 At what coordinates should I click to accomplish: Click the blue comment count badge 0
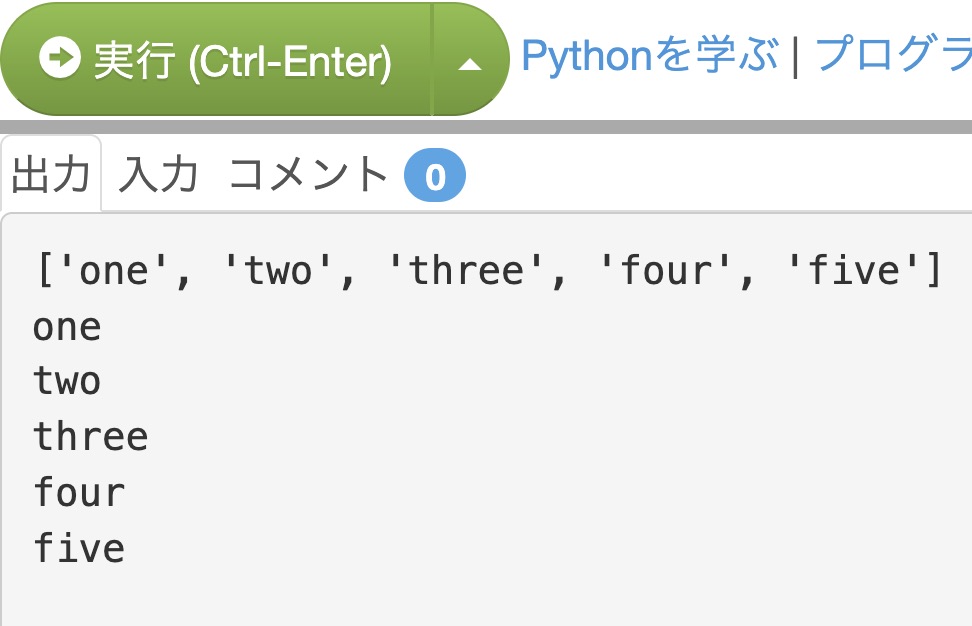[x=435, y=175]
